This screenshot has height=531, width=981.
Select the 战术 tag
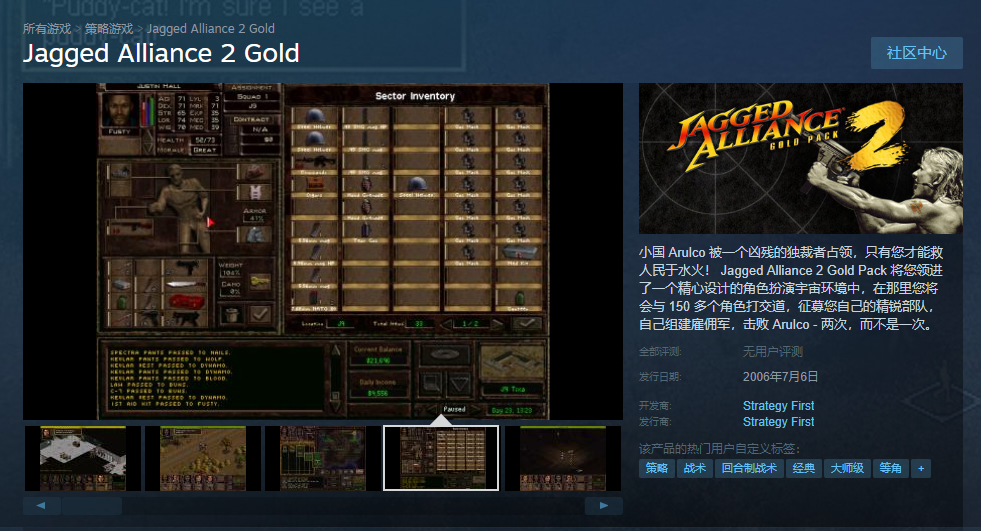point(694,468)
